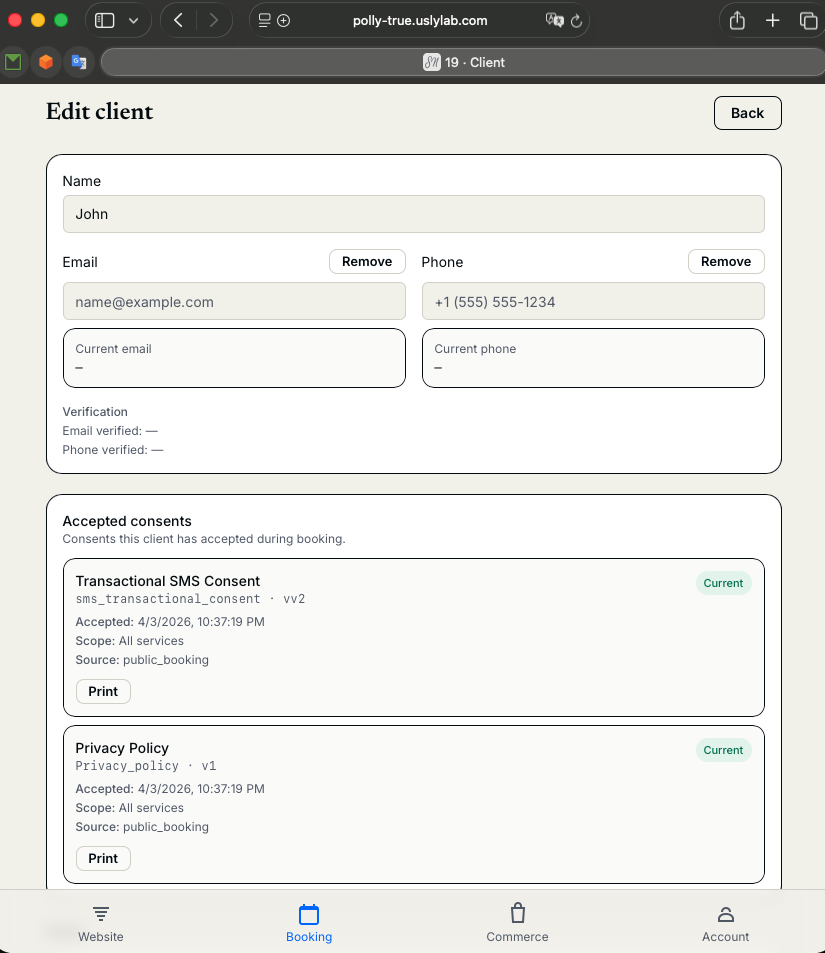825x953 pixels.
Task: Remove the client's phone
Action: (726, 261)
